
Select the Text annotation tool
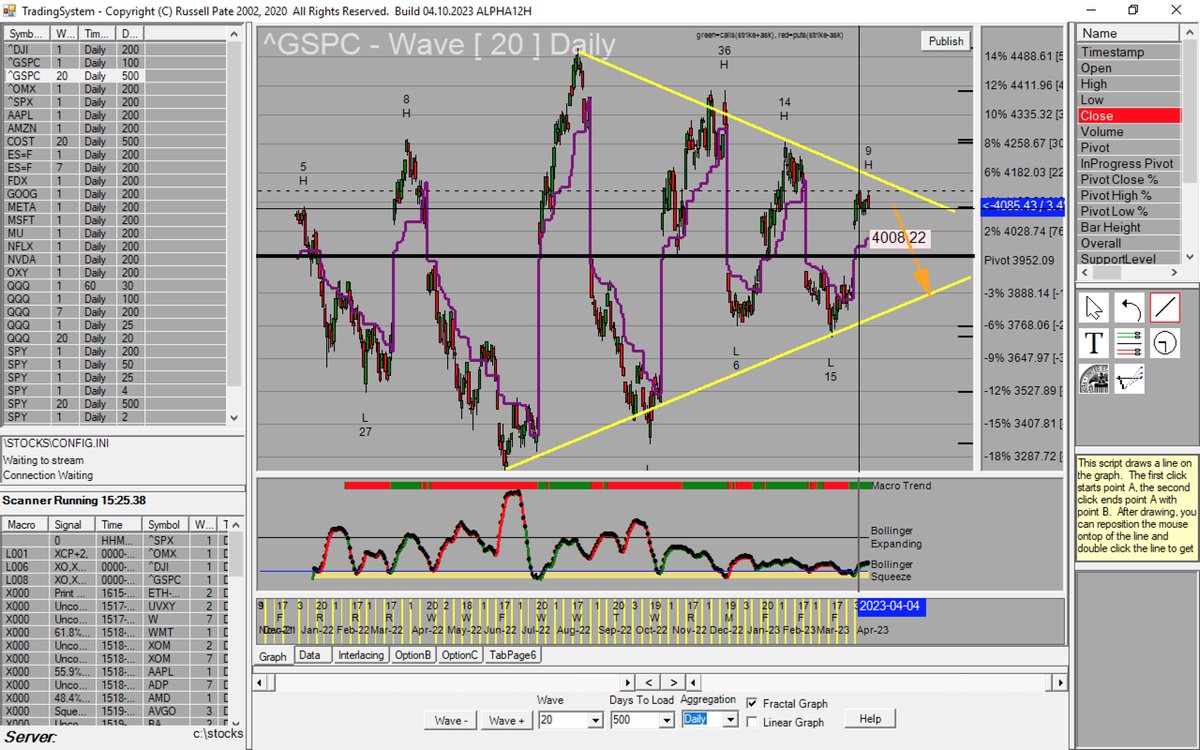(1093, 343)
